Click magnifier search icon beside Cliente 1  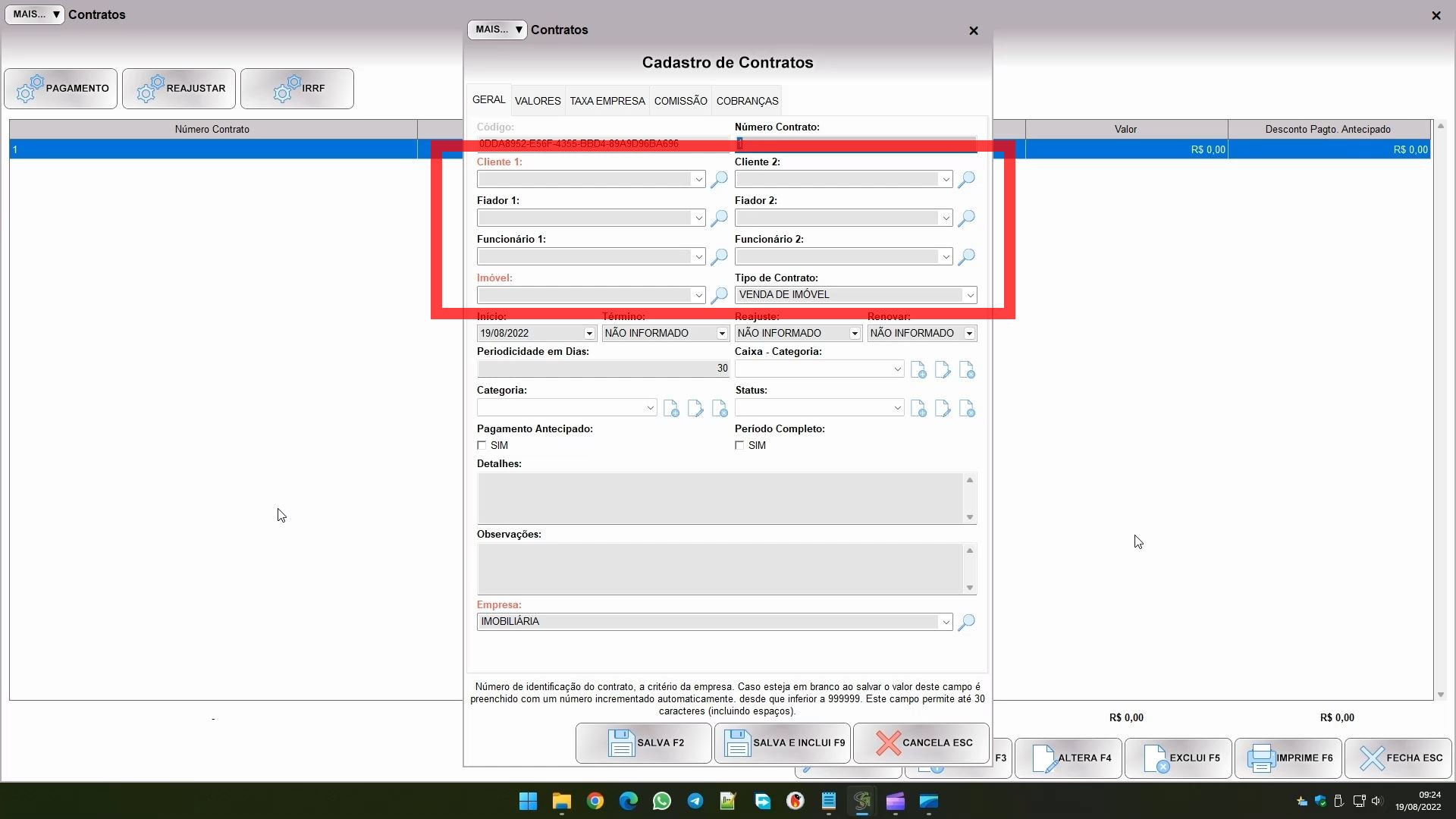pyautogui.click(x=718, y=179)
